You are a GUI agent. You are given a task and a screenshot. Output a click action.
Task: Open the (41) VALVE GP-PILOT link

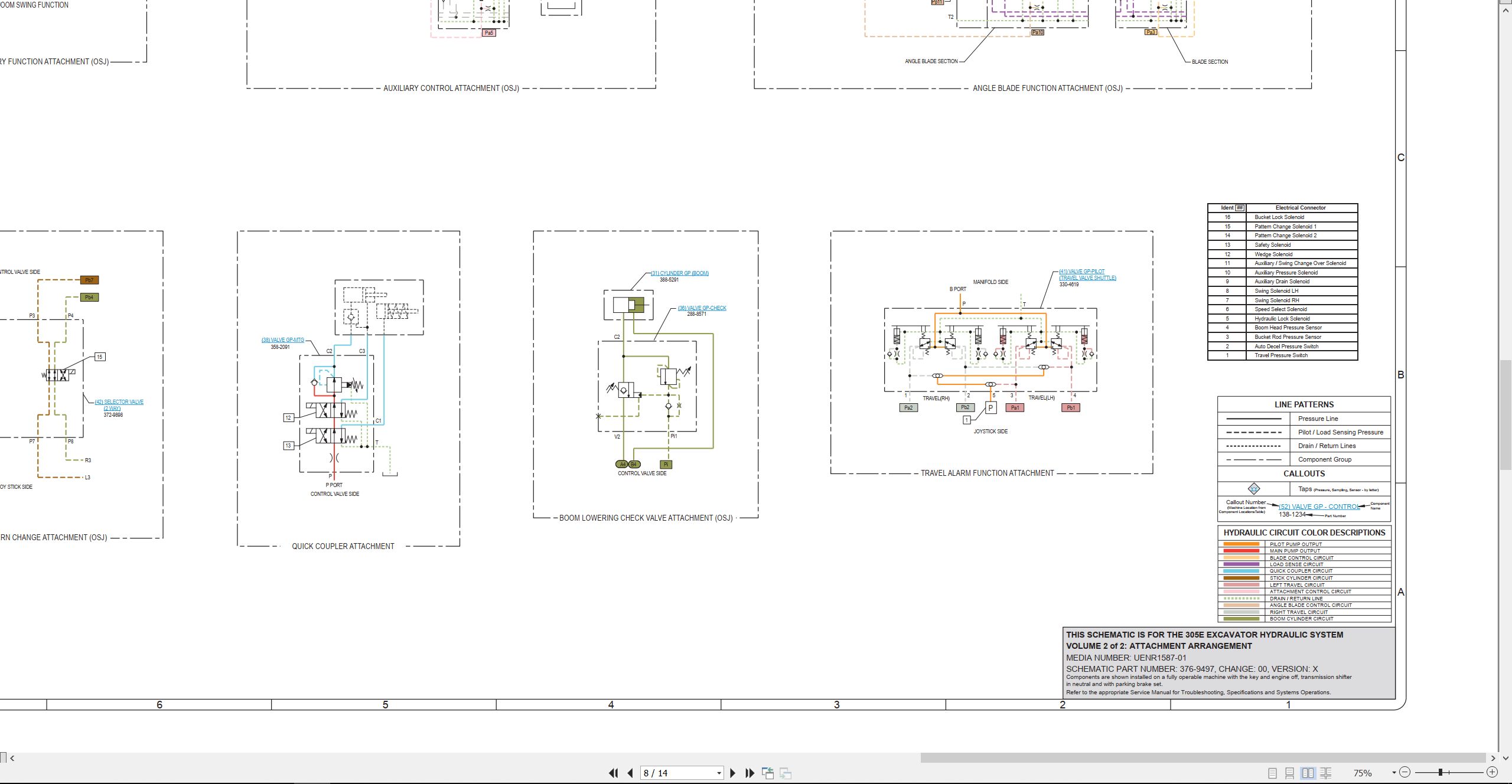click(1087, 275)
